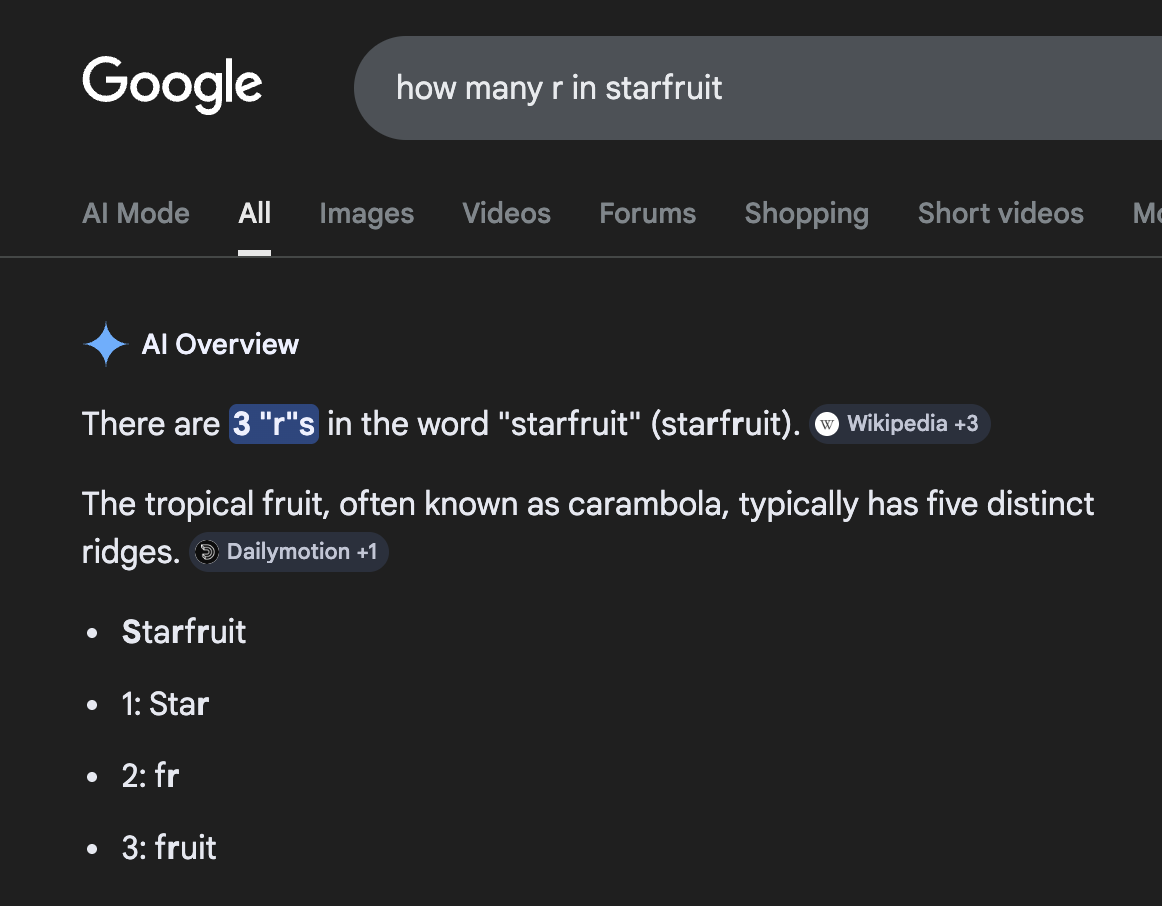Click the Wikipedia source icon
Viewport: 1162px width, 906px height.
point(827,424)
